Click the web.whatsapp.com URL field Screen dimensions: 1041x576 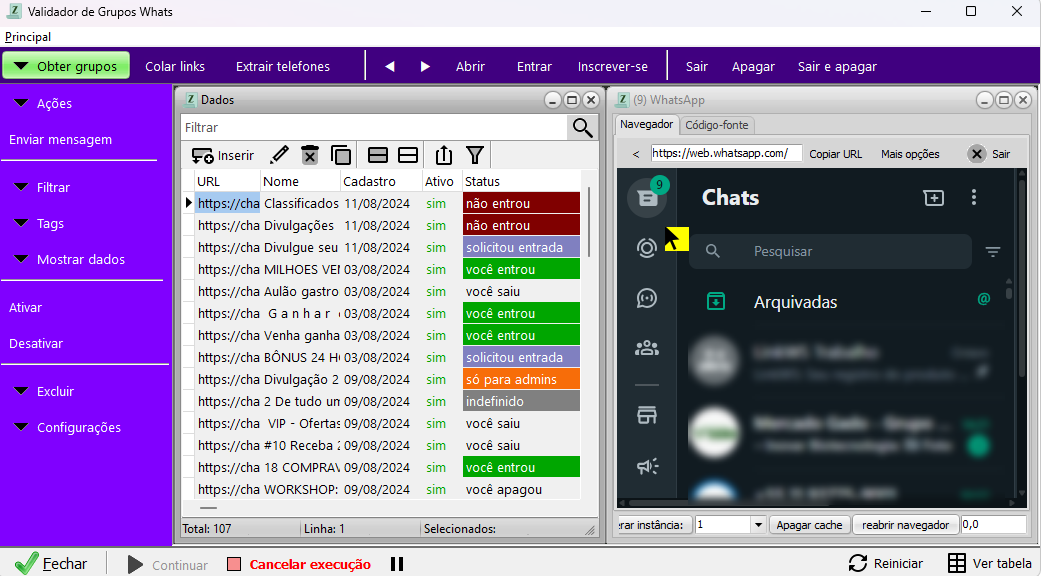point(726,153)
